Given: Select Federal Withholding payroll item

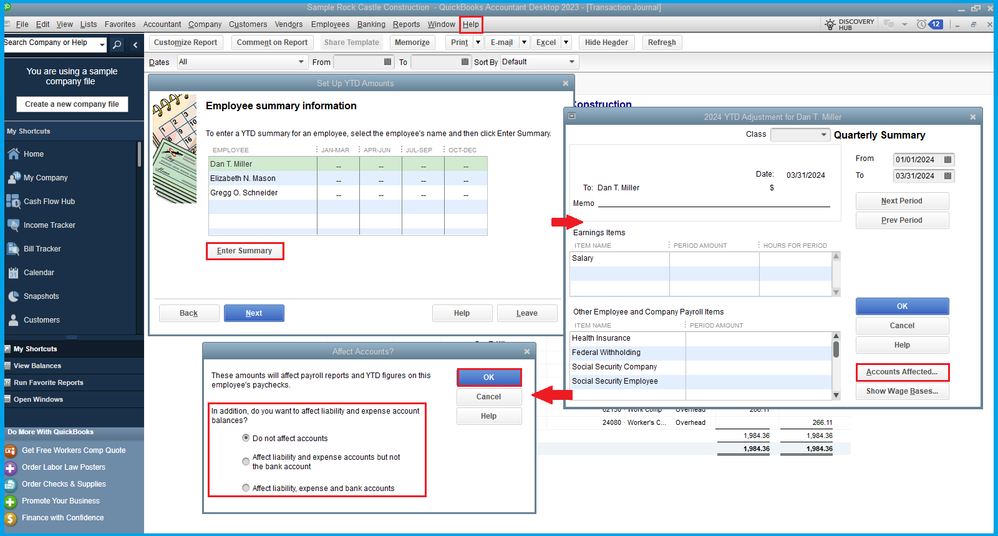Looking at the screenshot, I should tap(701, 353).
